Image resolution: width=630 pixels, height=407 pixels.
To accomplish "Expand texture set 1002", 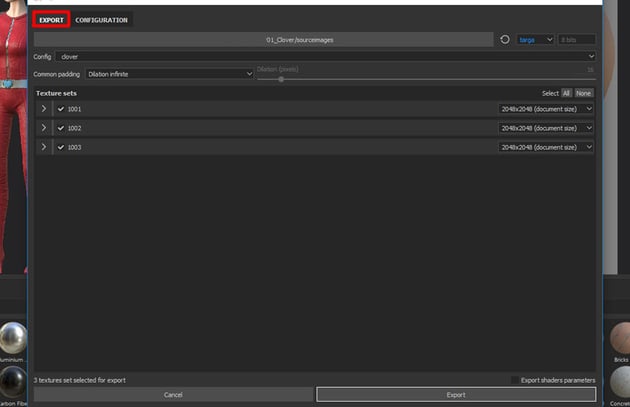I will (44, 128).
